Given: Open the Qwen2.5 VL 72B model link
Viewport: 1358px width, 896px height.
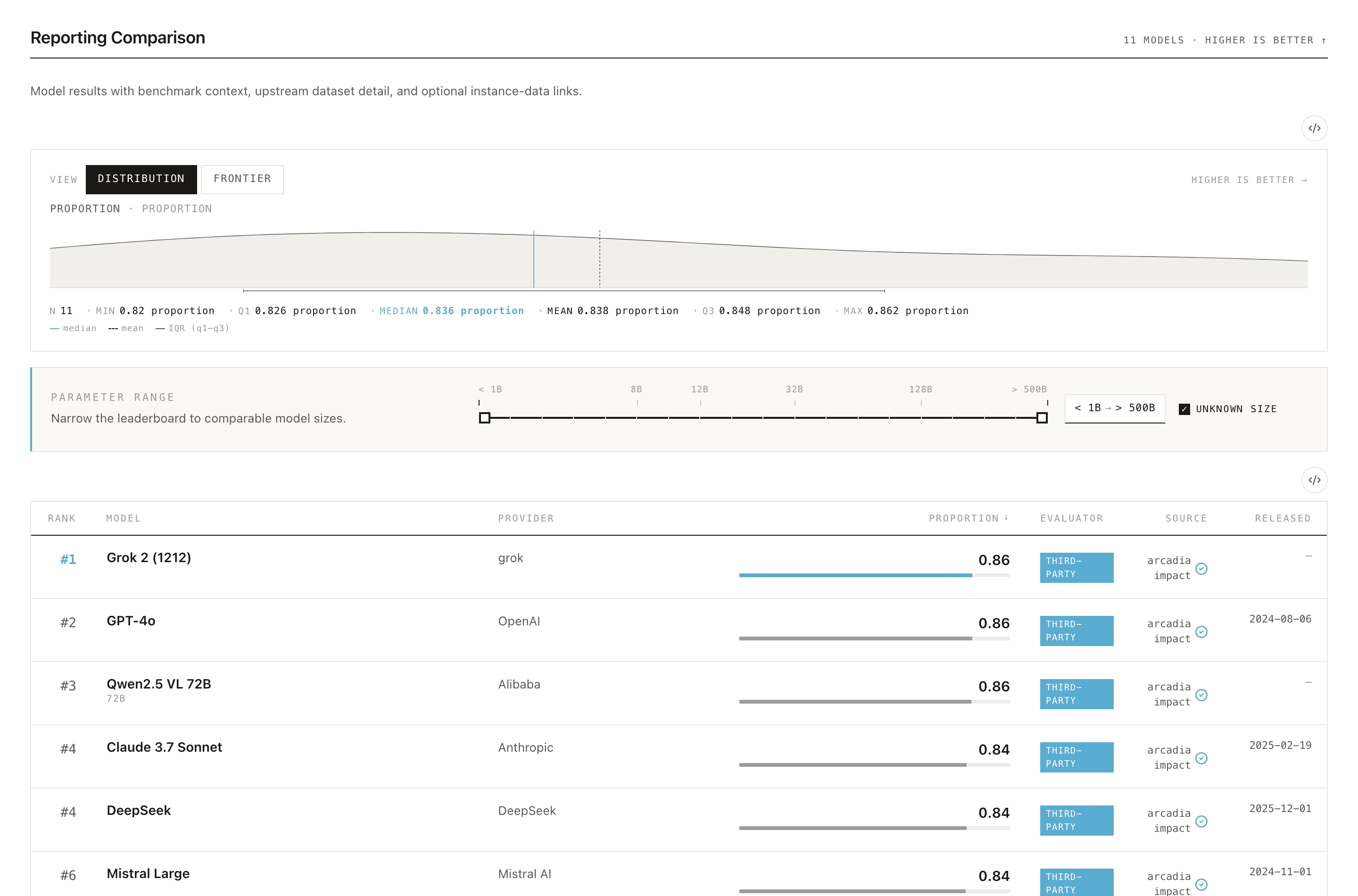Looking at the screenshot, I should [159, 684].
